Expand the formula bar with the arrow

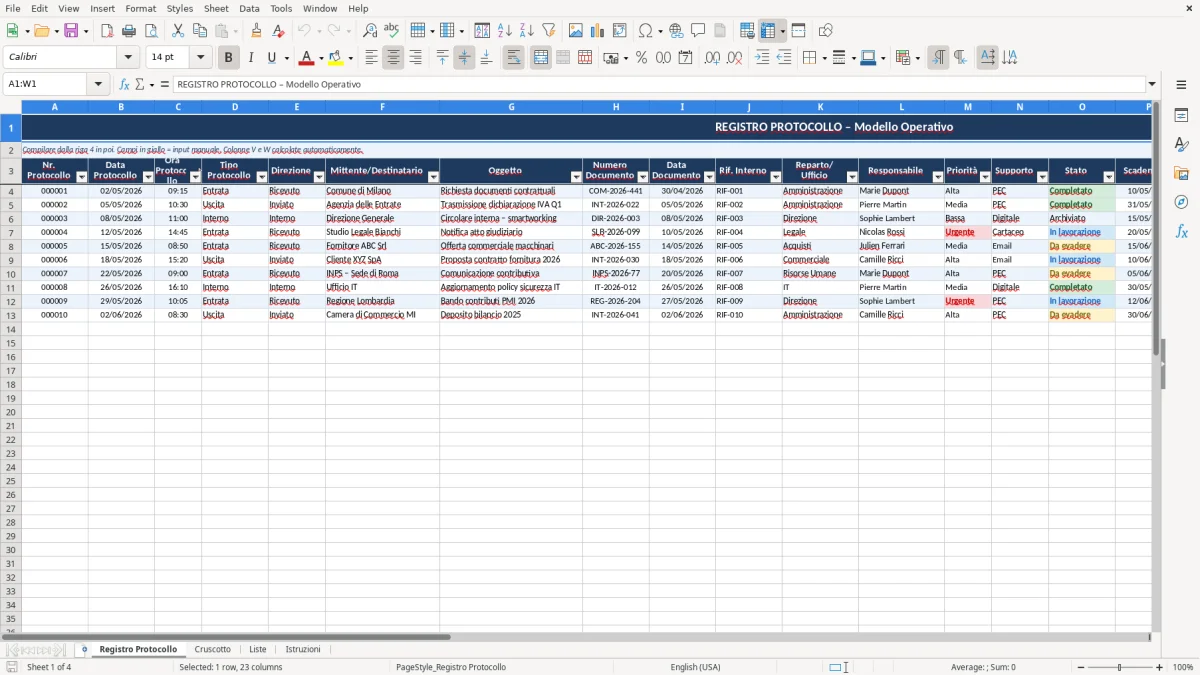click(1152, 84)
